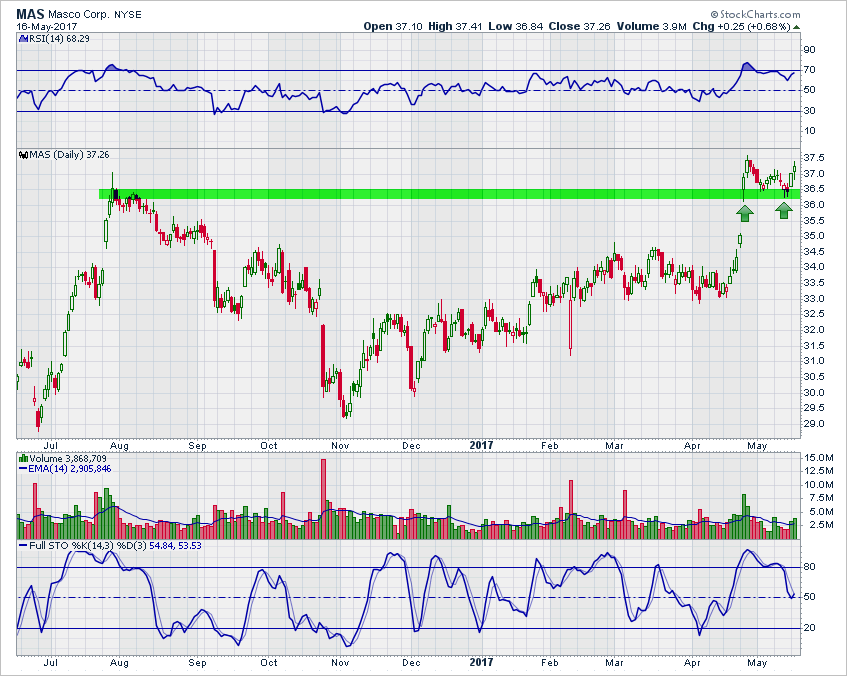Click the MAS (Daily) 37.26 label
The height and width of the screenshot is (676, 847).
click(69, 155)
